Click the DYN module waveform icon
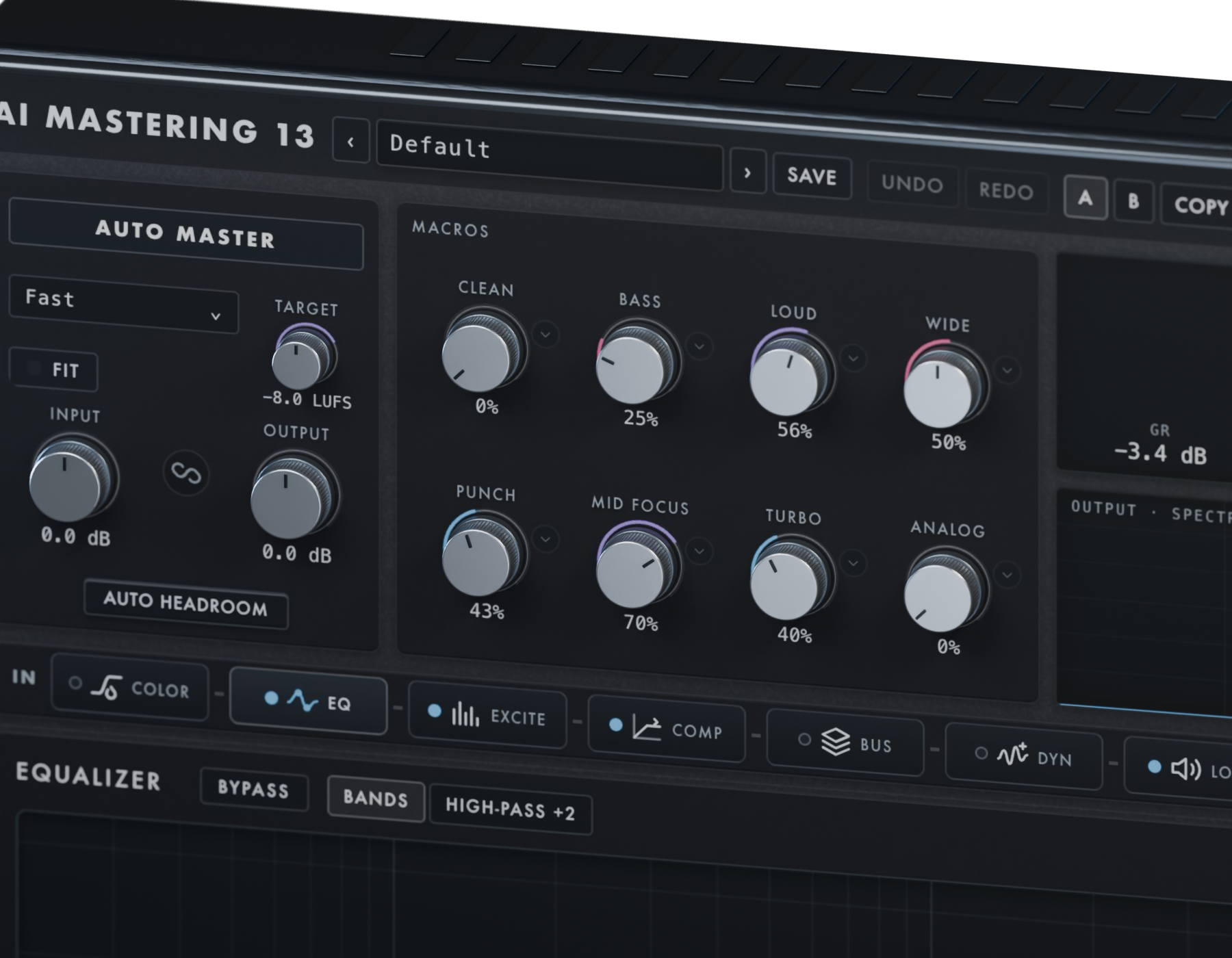Image resolution: width=1232 pixels, height=958 pixels. tap(1012, 754)
